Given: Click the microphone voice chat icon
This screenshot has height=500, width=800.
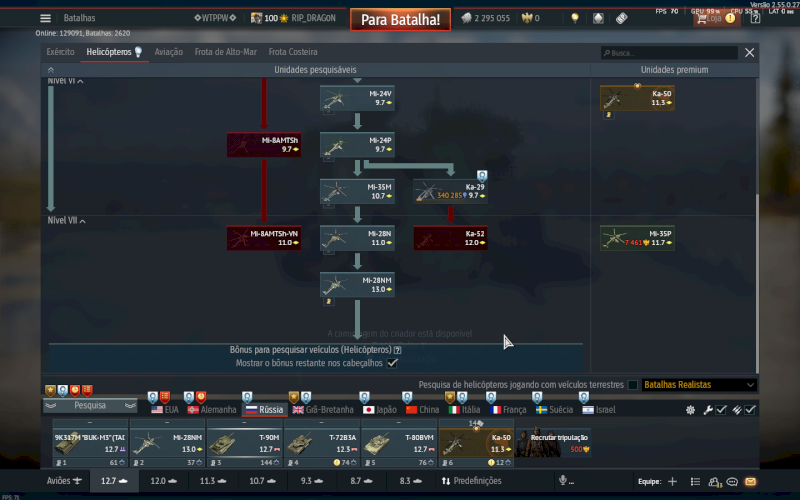Looking at the screenshot, I should click(563, 481).
